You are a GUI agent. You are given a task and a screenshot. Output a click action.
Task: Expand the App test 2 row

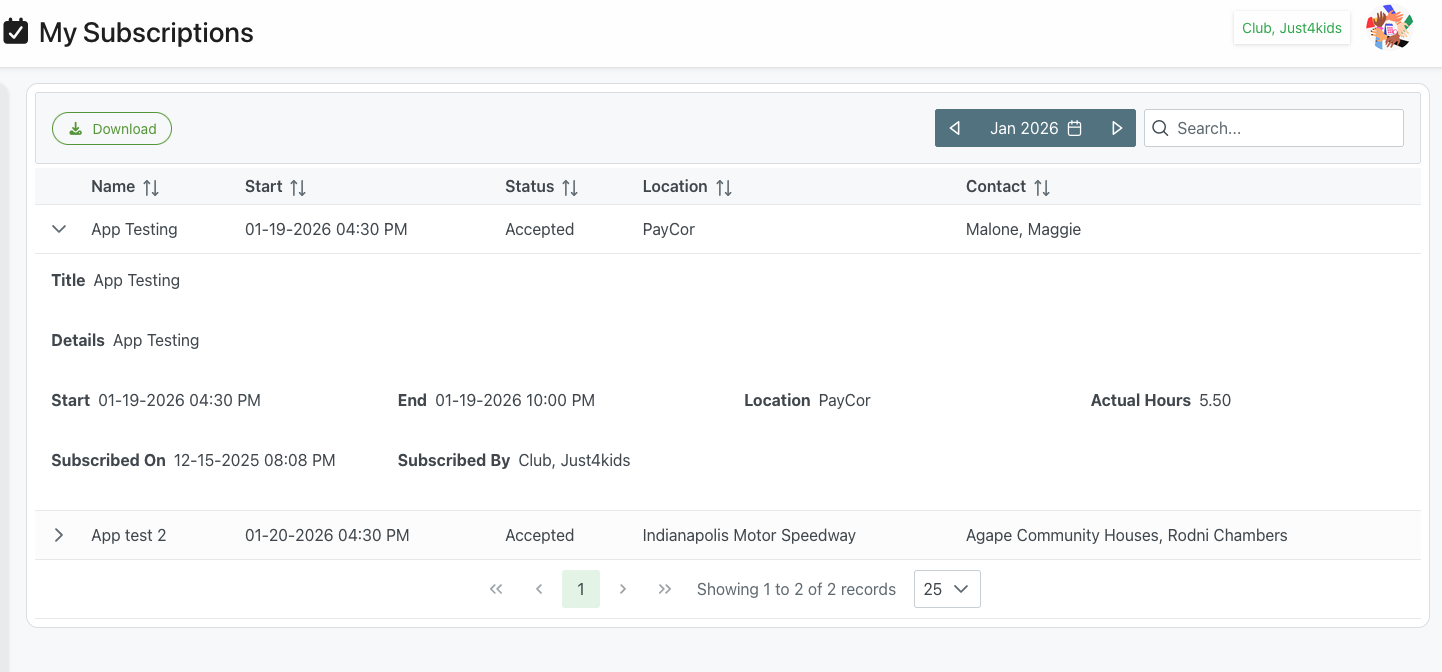click(59, 535)
